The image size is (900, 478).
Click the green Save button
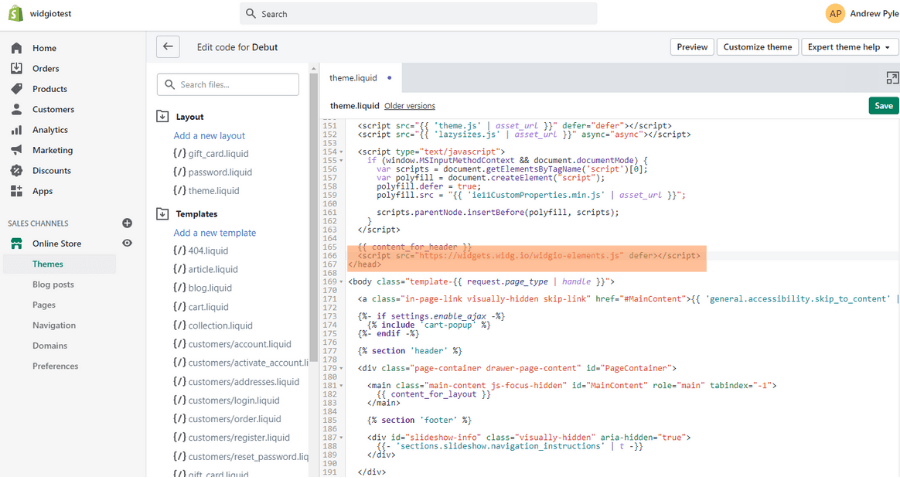tap(883, 106)
